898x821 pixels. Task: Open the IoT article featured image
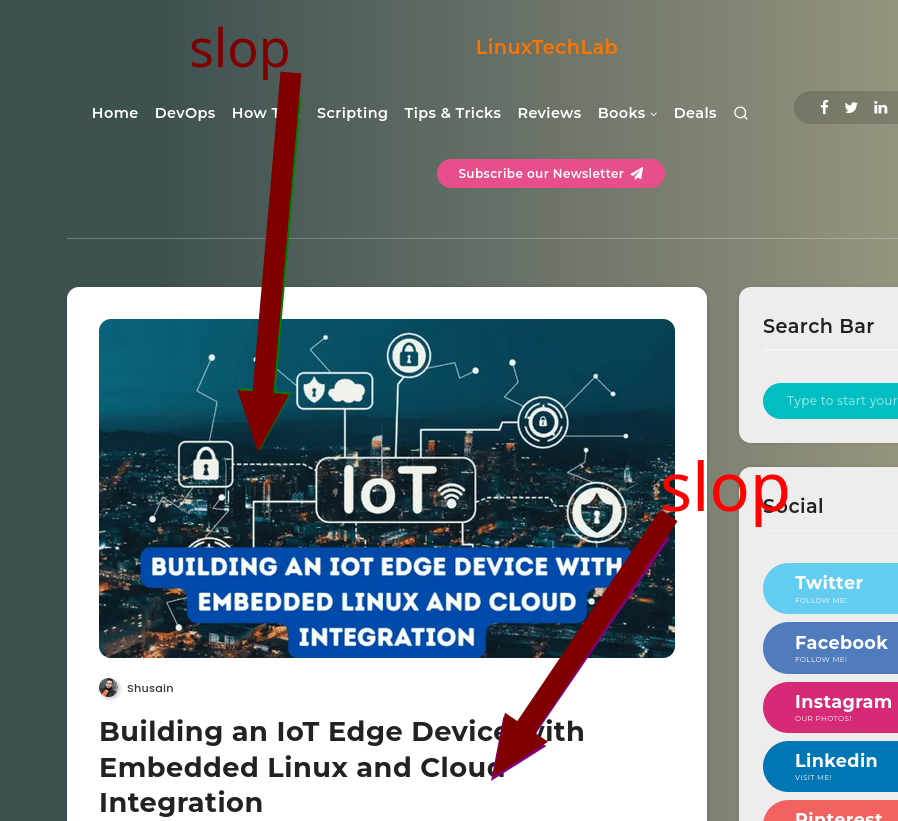point(387,488)
